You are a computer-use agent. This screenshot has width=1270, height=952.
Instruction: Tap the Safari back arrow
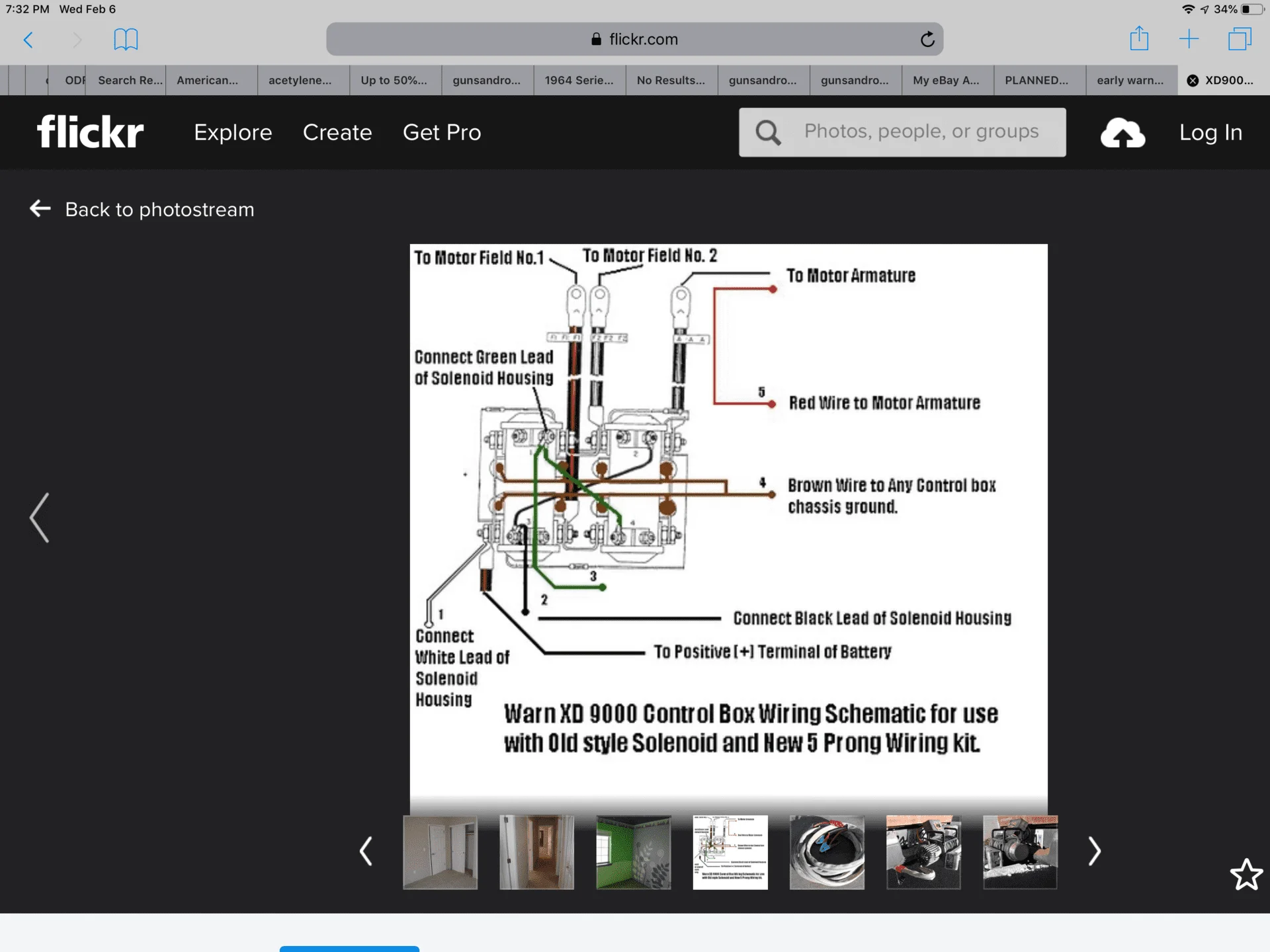point(28,40)
